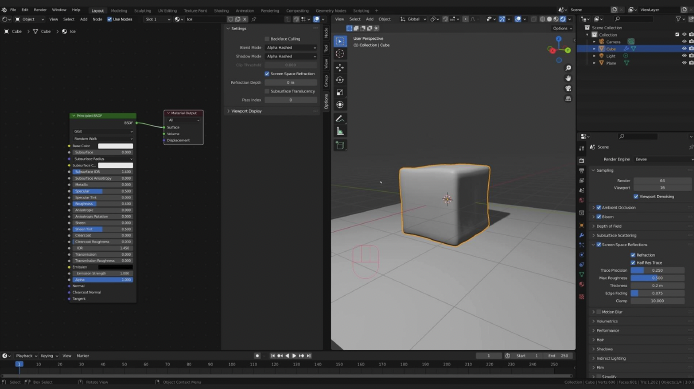Enable the Subsurface Translucency checkbox

267,91
